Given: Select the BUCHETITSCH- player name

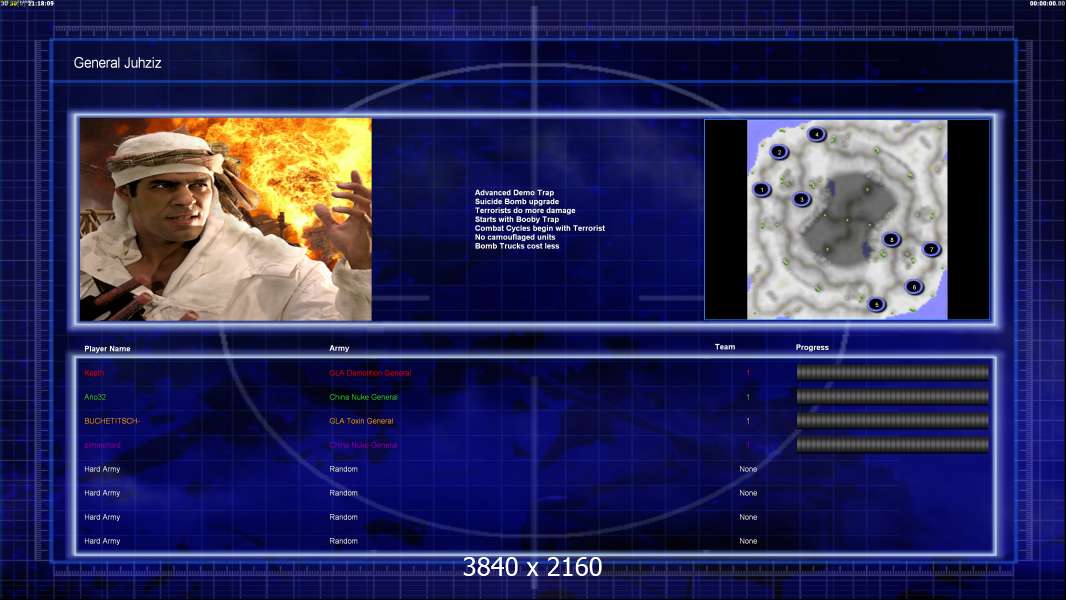Looking at the screenshot, I should (112, 421).
